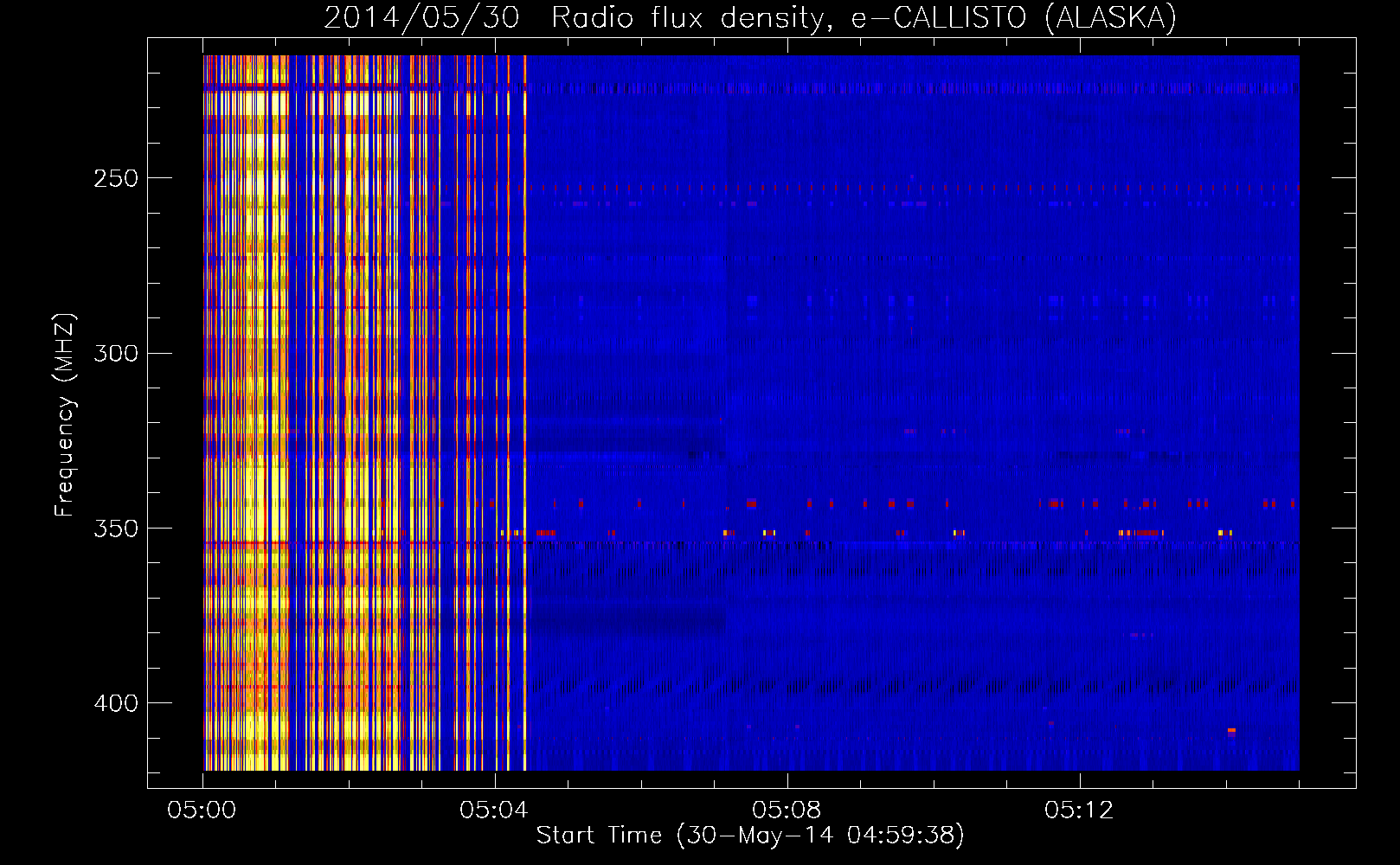Viewport: 1400px width, 865px height.
Task: Select the 350 frequency tick label
Action: coord(116,529)
